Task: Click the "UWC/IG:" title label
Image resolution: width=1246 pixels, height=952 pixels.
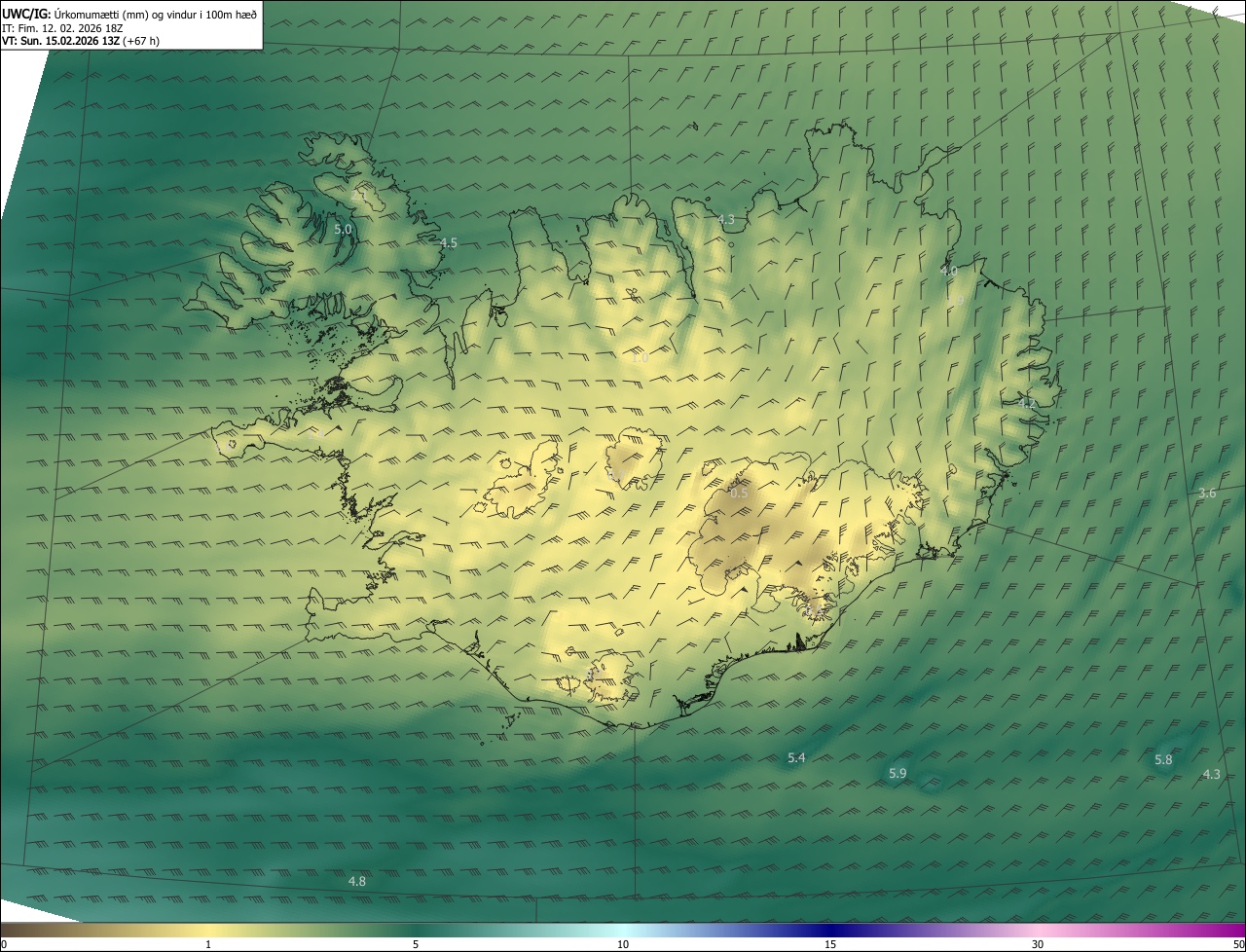Action: (26, 14)
